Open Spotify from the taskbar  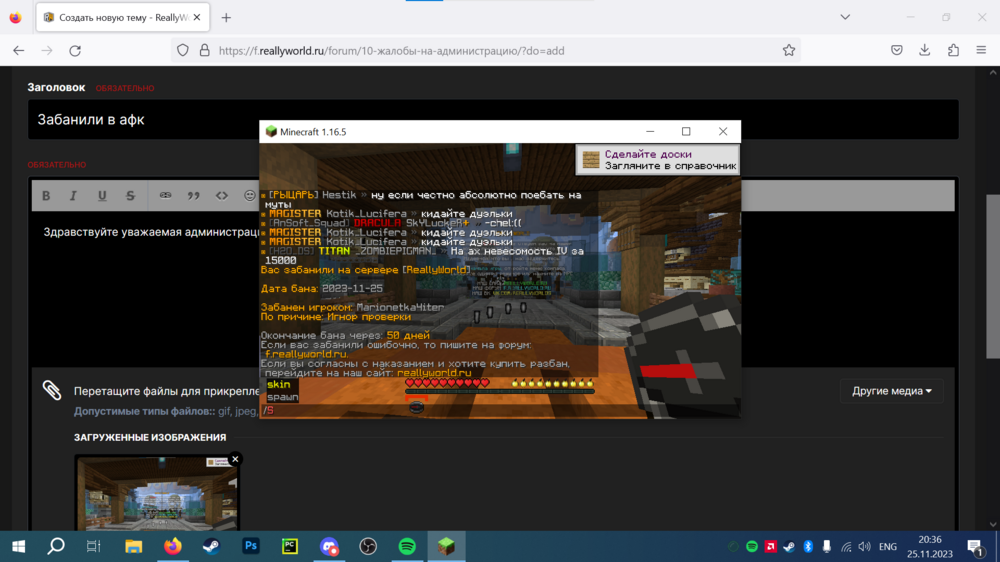pyautogui.click(x=407, y=547)
